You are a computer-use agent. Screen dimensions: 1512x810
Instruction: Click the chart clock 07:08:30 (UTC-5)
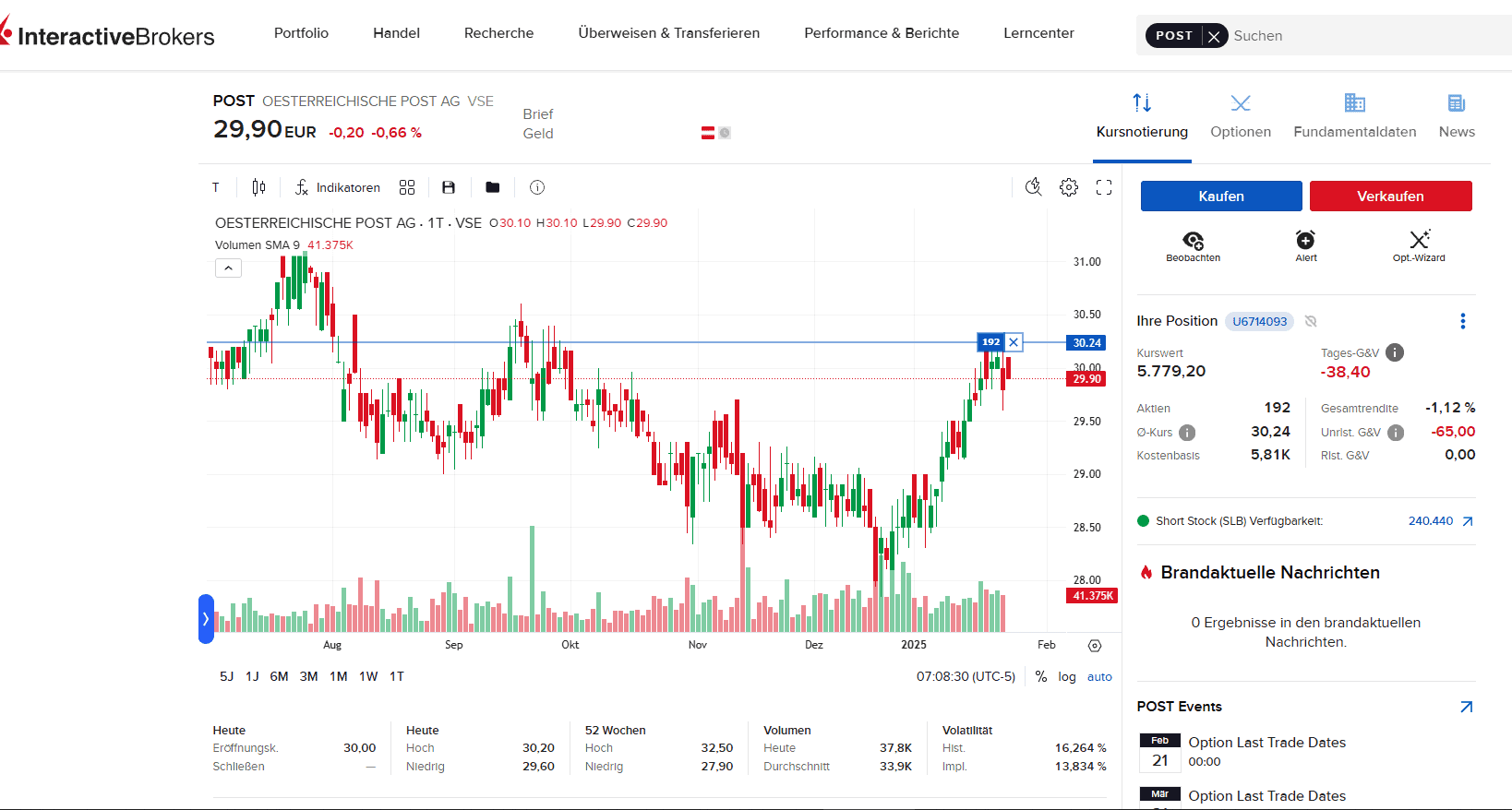pyautogui.click(x=966, y=676)
